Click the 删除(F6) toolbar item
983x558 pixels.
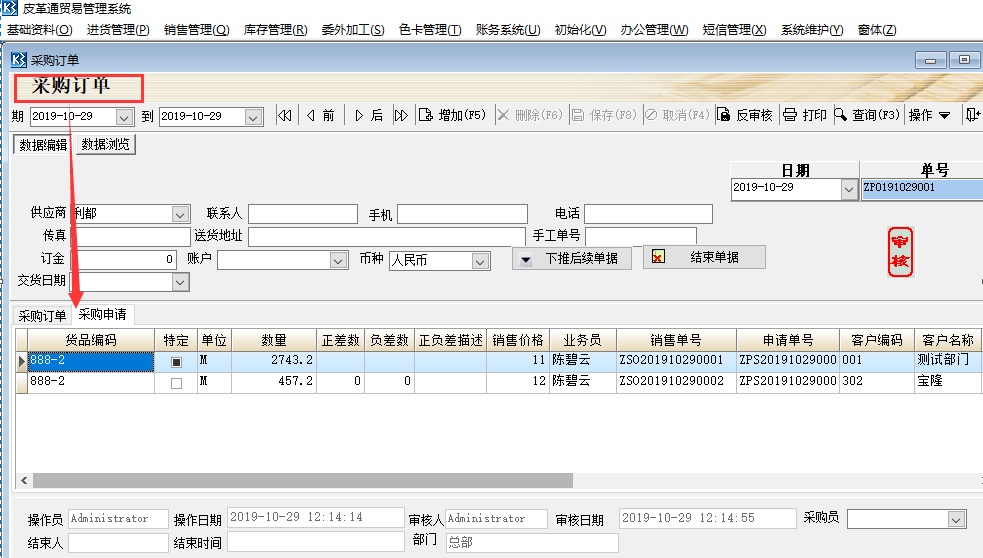click(530, 115)
